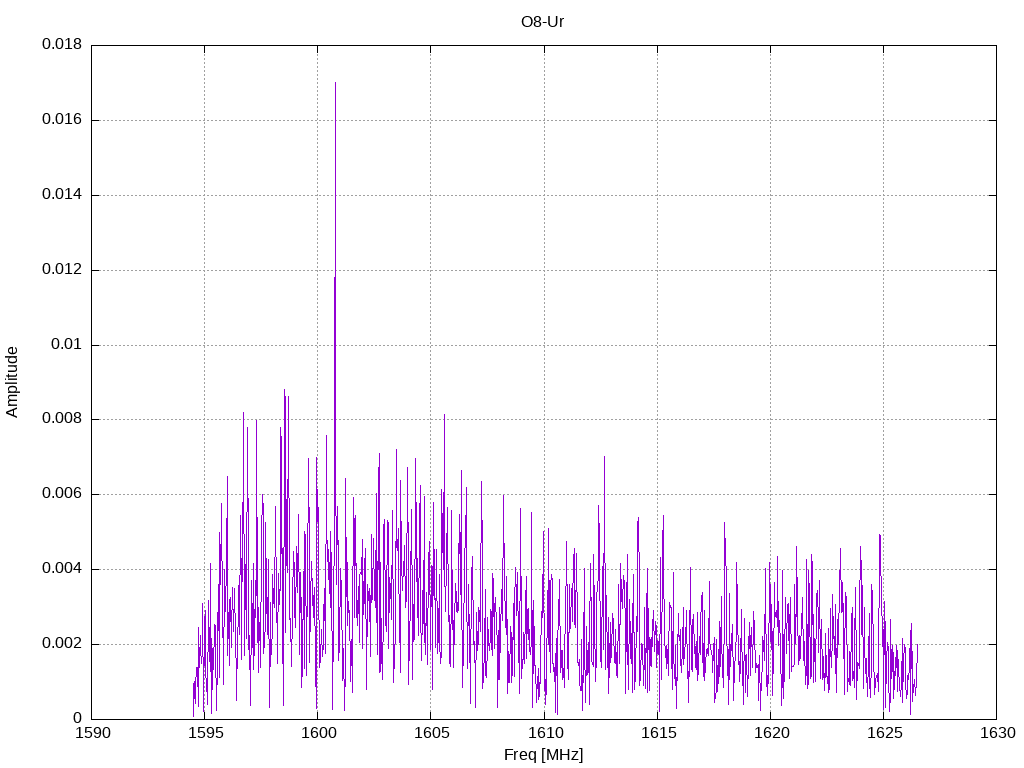Click x-axis tick value 1595

coord(206,733)
